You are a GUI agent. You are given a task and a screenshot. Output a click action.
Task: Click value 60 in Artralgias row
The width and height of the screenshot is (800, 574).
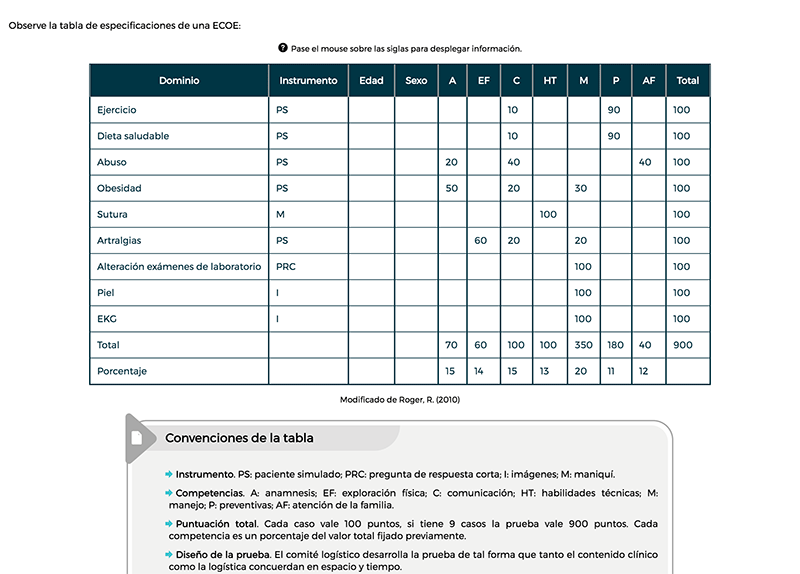point(481,241)
